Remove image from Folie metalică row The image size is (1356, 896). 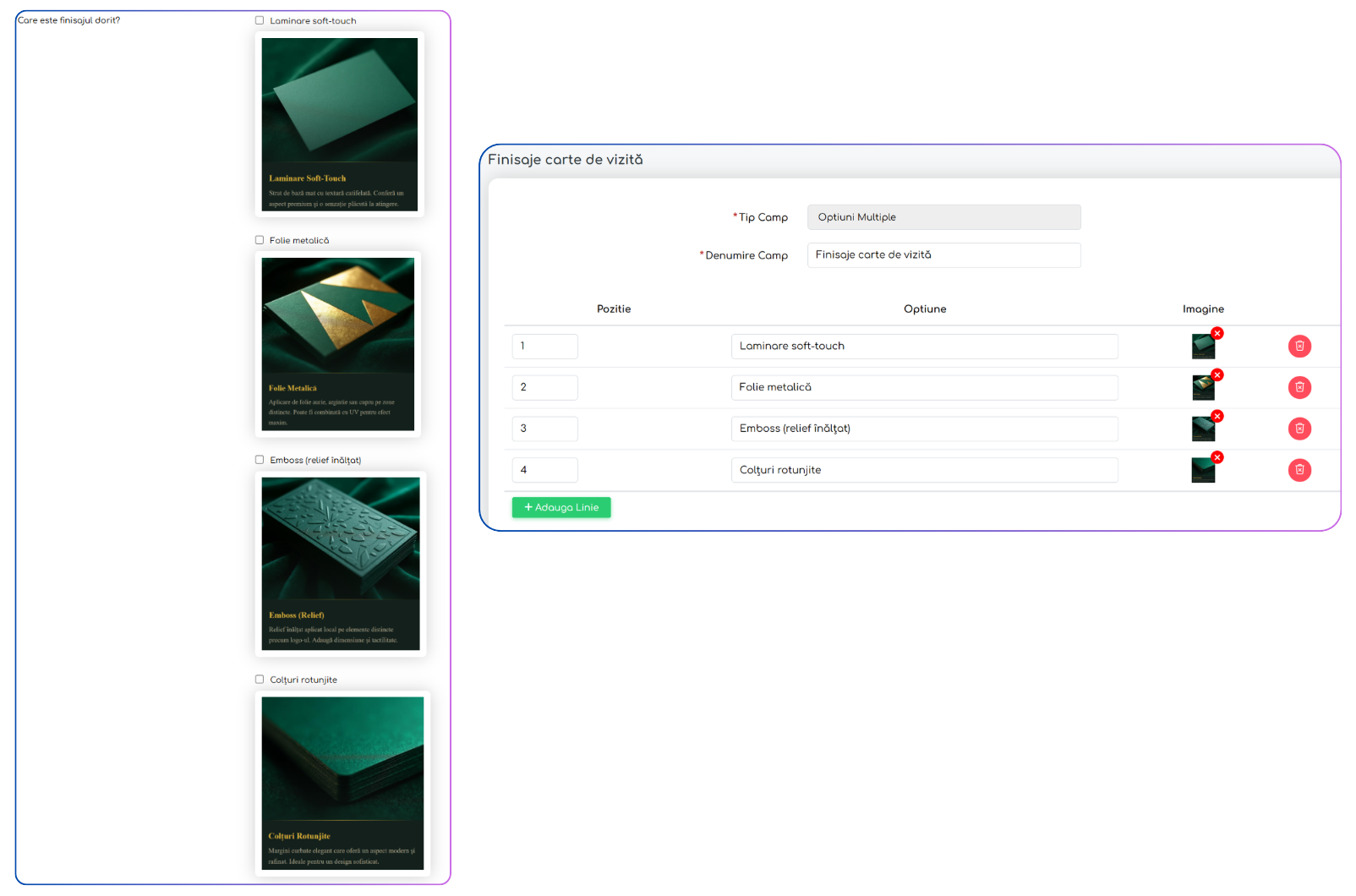coord(1217,375)
